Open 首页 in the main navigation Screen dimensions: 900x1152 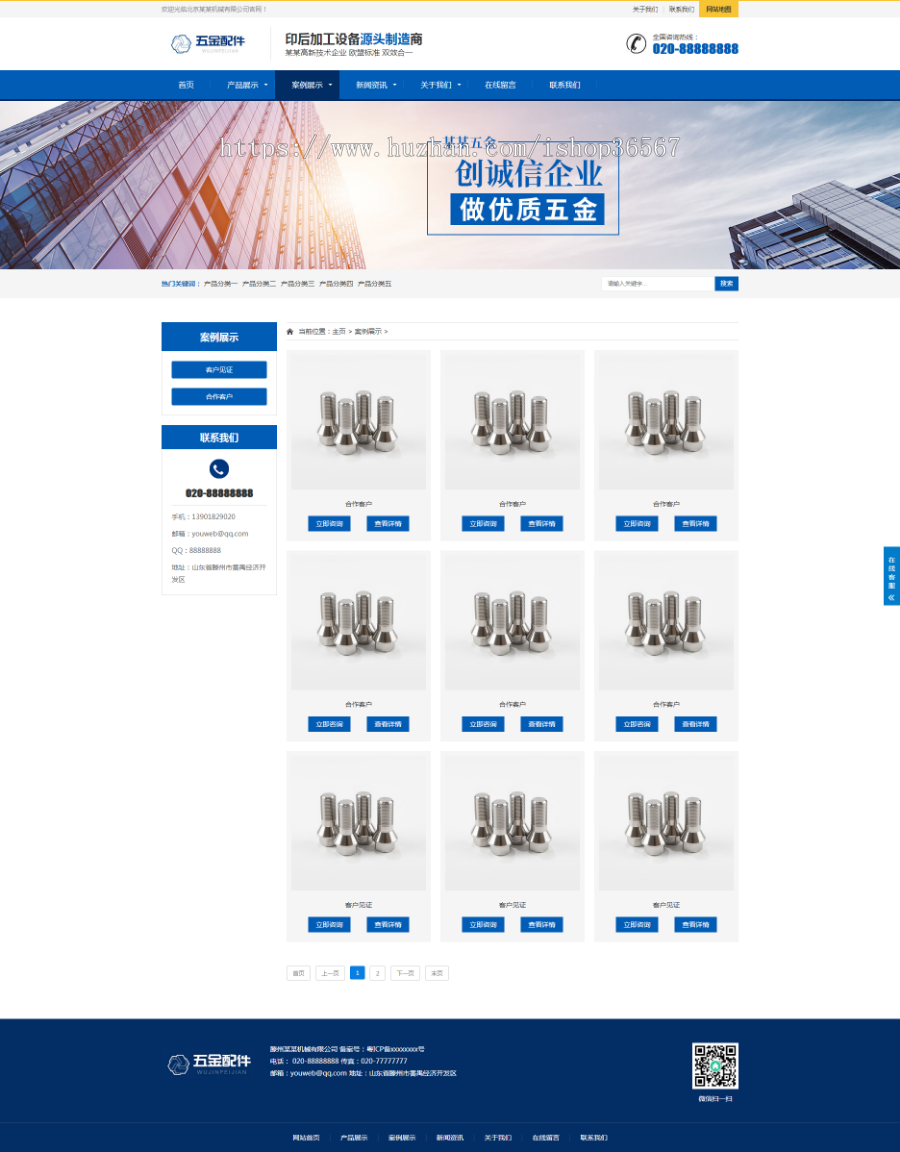[186, 85]
